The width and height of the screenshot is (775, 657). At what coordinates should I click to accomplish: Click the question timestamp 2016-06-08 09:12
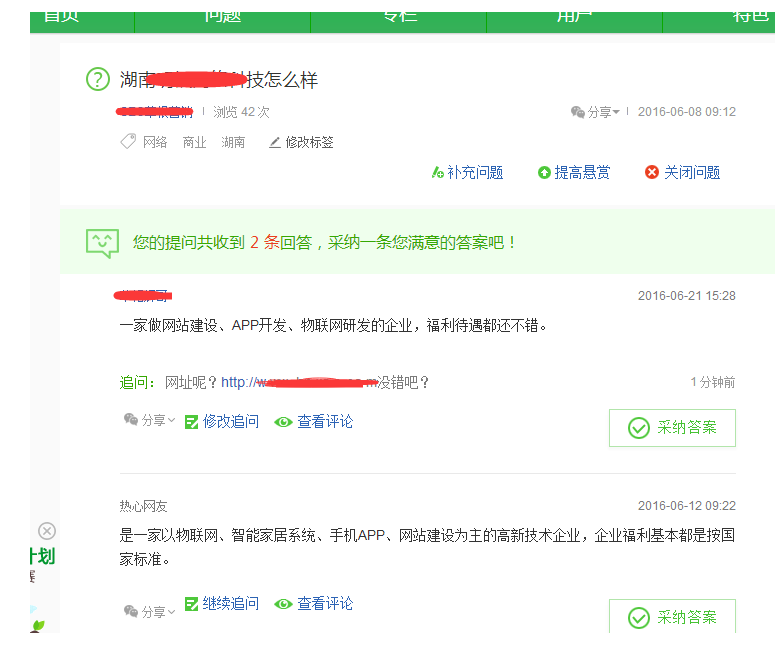click(x=687, y=112)
